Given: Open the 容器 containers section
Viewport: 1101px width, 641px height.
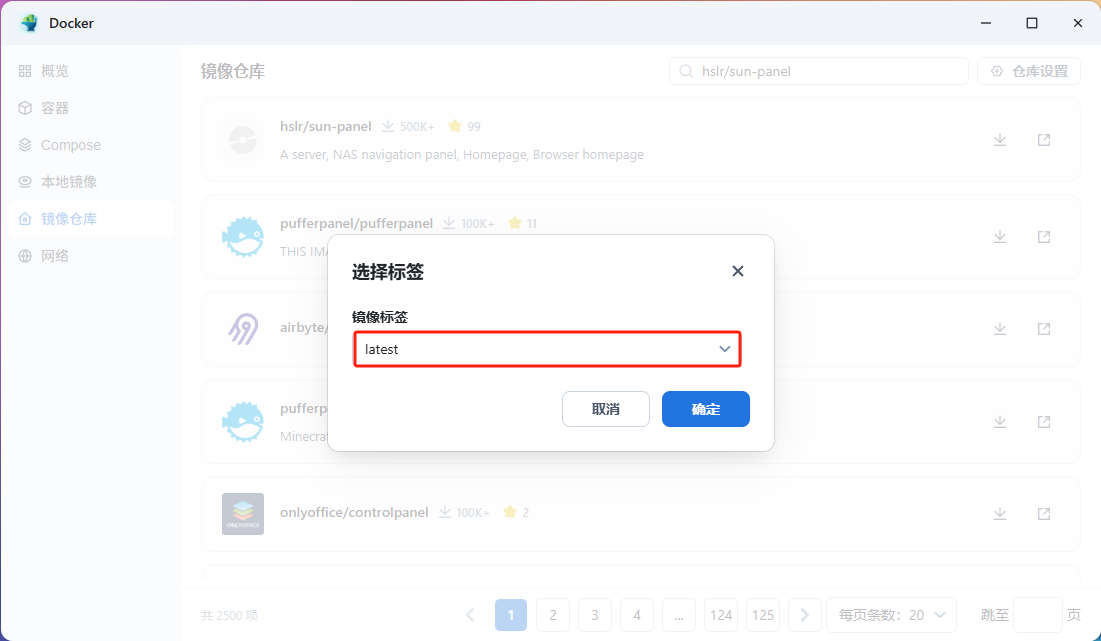Looking at the screenshot, I should [x=91, y=108].
